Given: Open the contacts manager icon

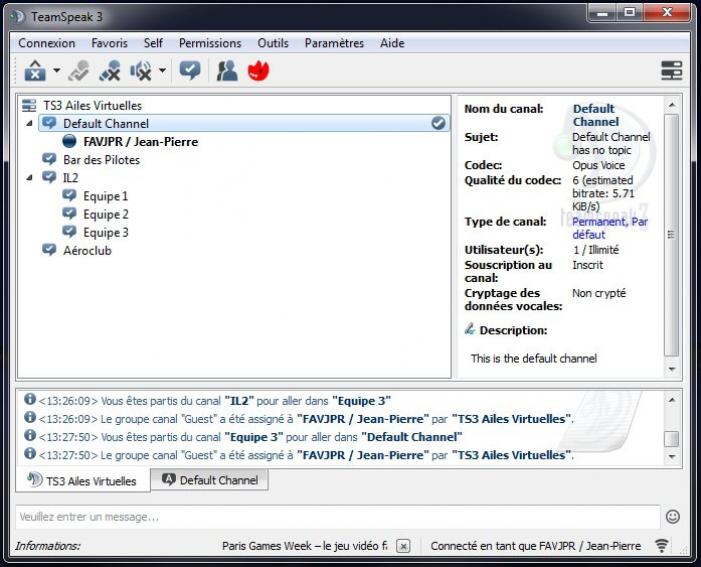Looking at the screenshot, I should coord(227,71).
